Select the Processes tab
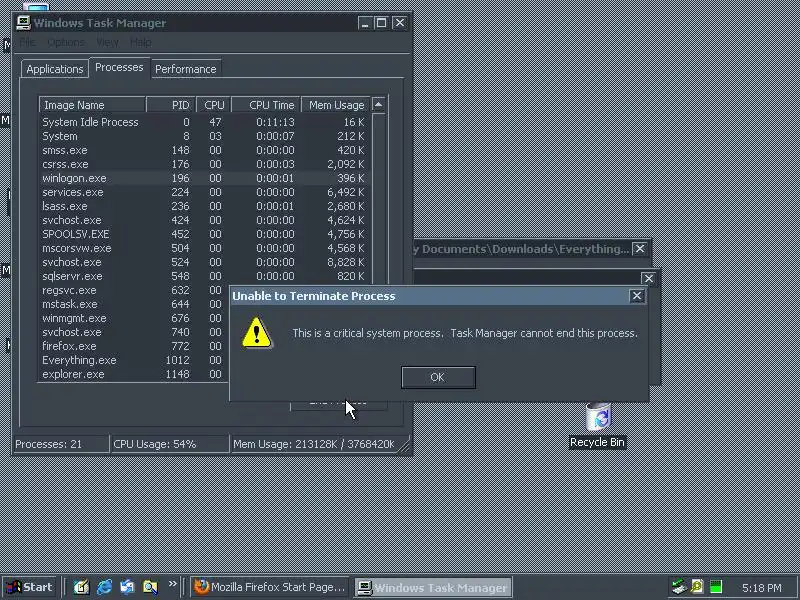This screenshot has height=600, width=800. [x=119, y=67]
